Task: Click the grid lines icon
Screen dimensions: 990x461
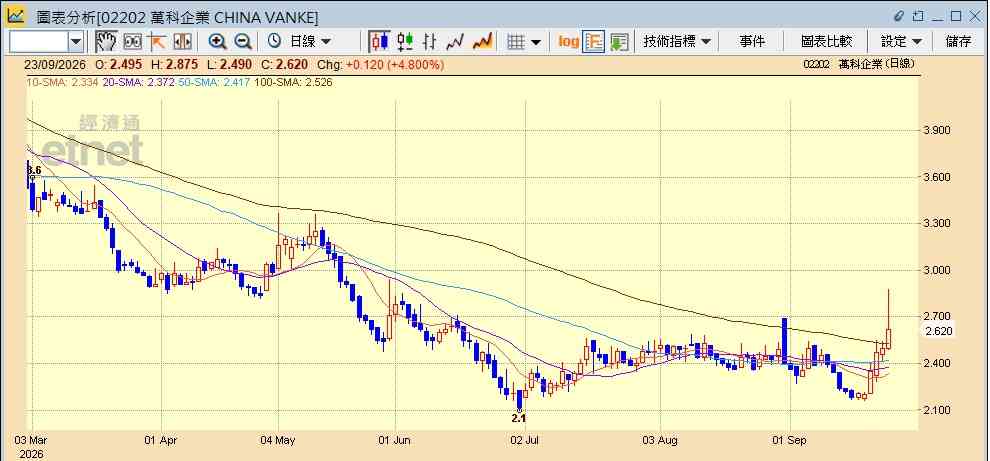Action: pos(516,42)
